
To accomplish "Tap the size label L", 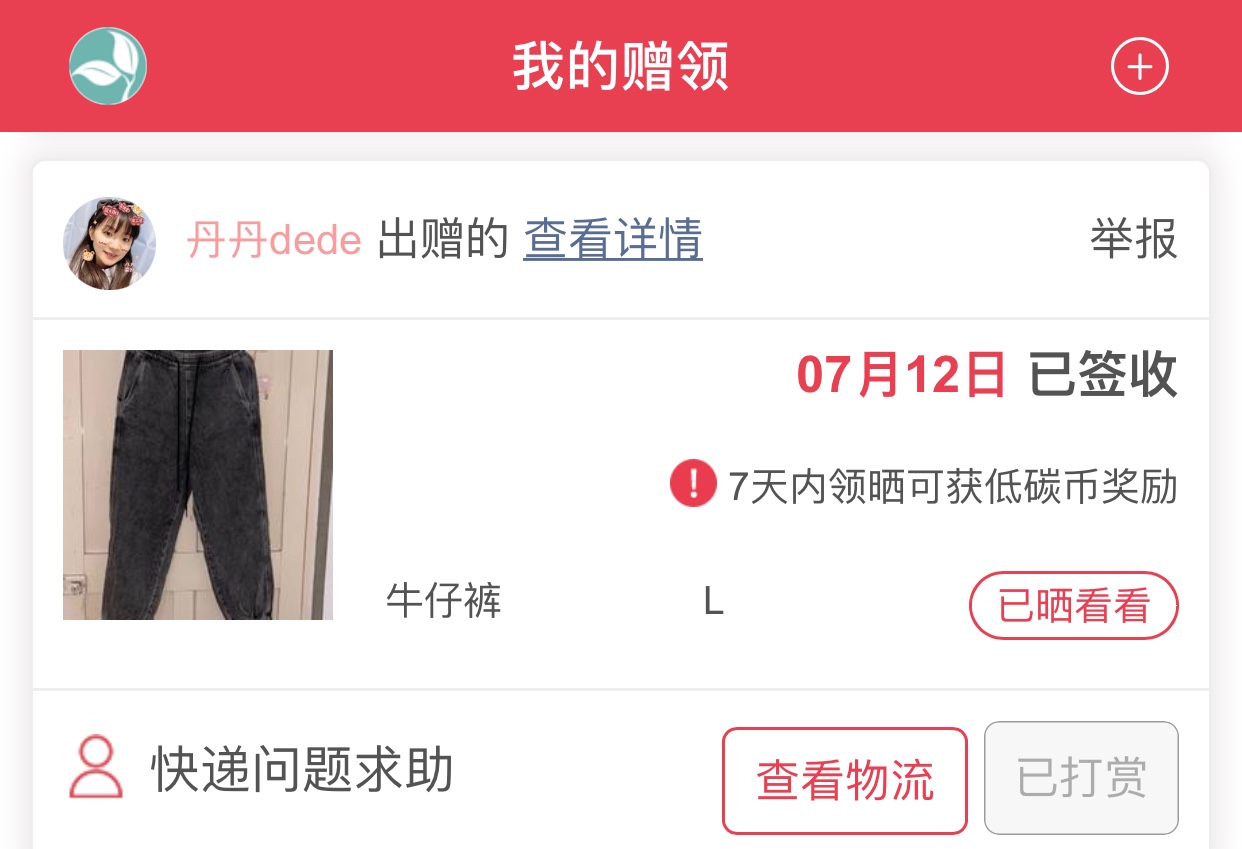I will pyautogui.click(x=713, y=602).
